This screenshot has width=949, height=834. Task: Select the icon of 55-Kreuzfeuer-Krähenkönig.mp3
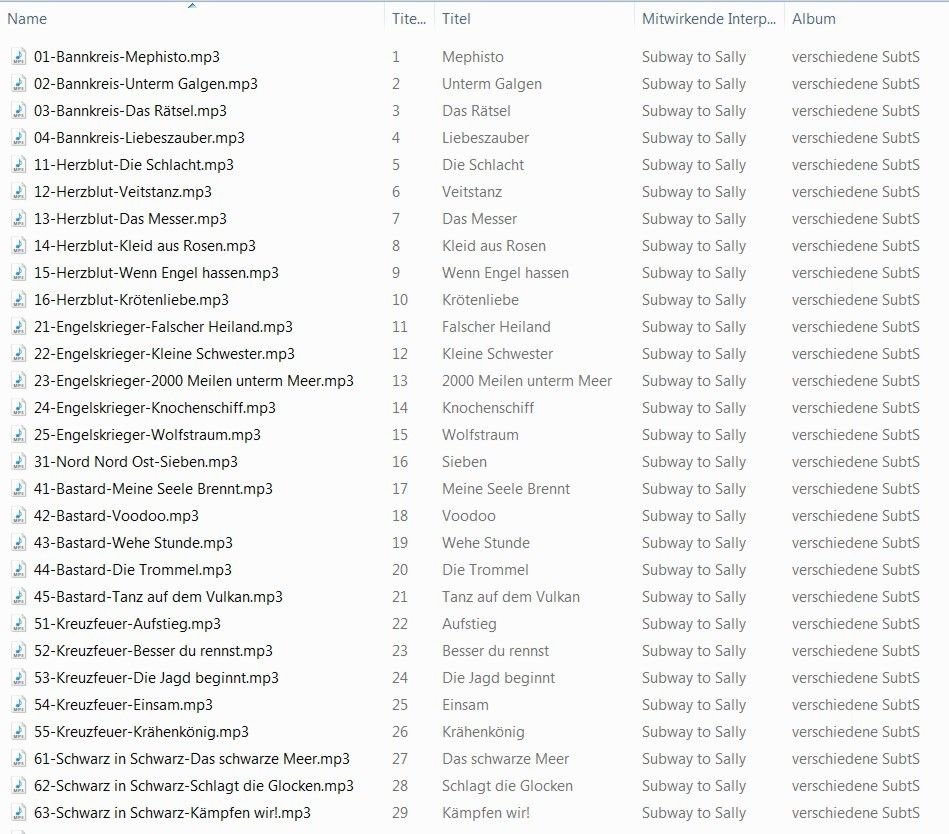(19, 732)
